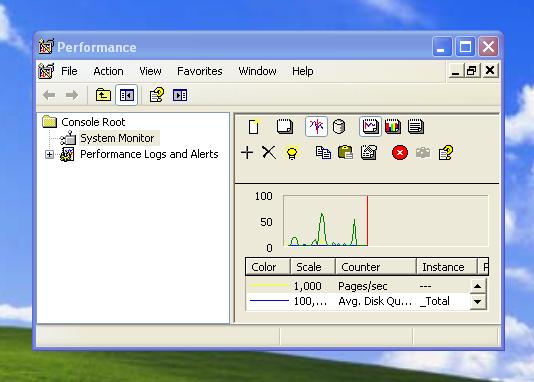Click Performance title bar app icon
The image size is (534, 382).
coord(46,46)
